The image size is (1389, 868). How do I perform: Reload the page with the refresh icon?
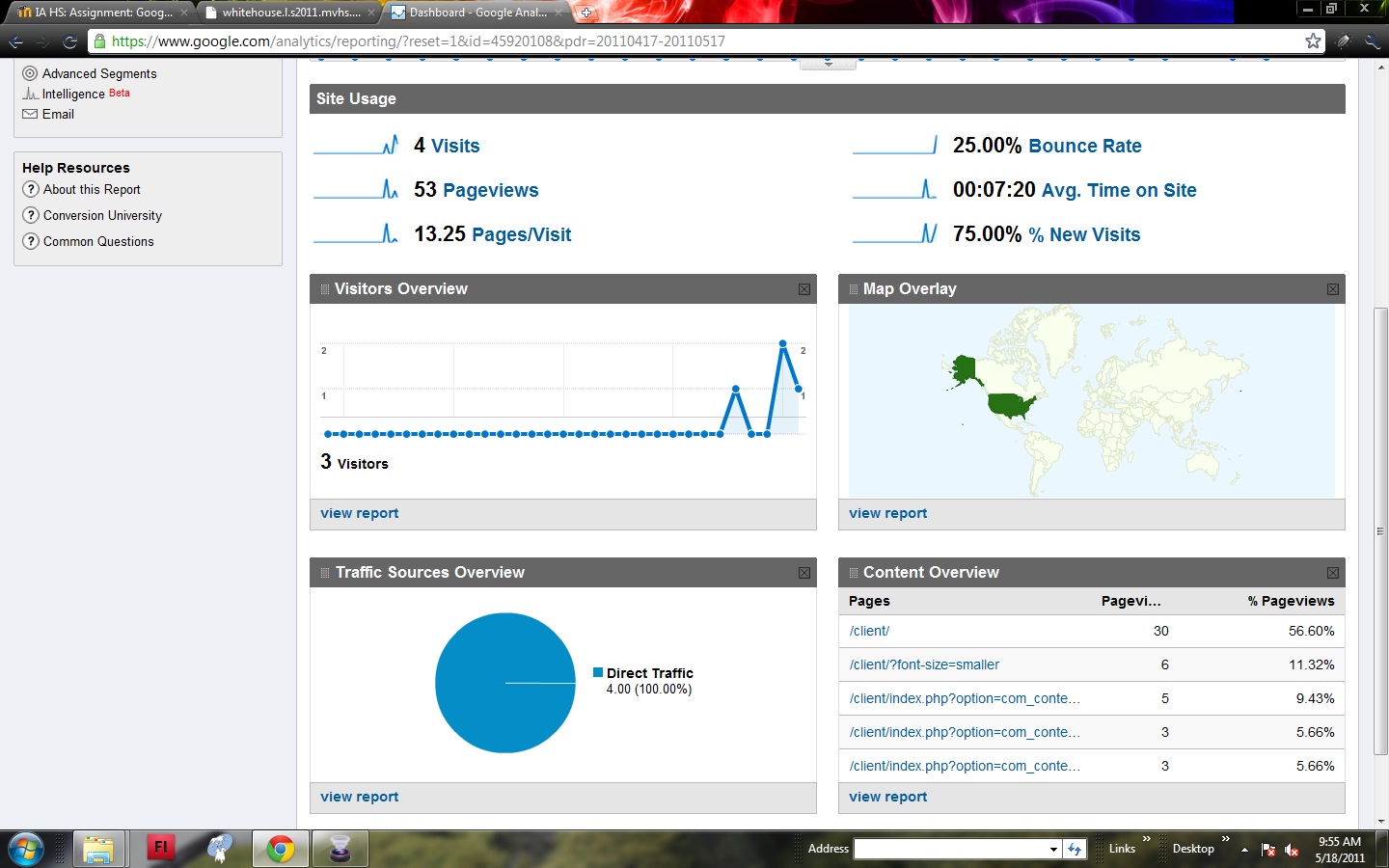click(69, 41)
